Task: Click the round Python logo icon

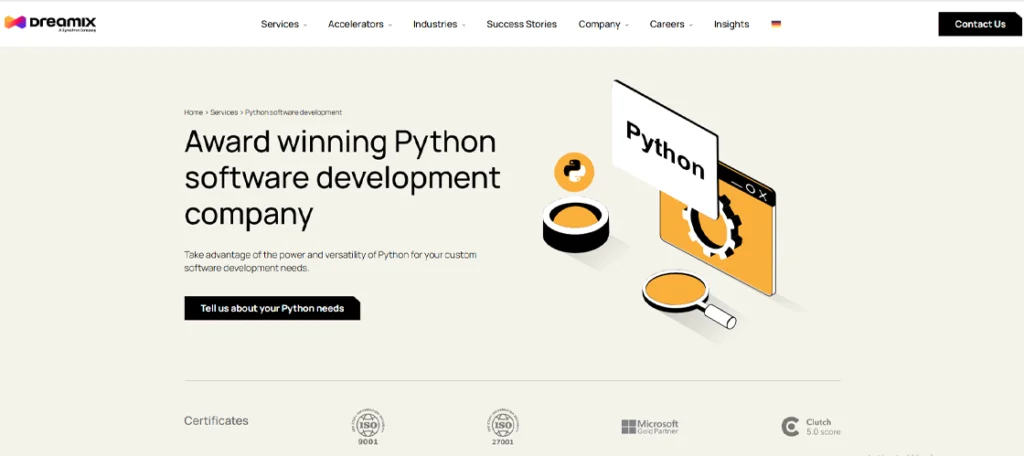Action: coord(574,171)
